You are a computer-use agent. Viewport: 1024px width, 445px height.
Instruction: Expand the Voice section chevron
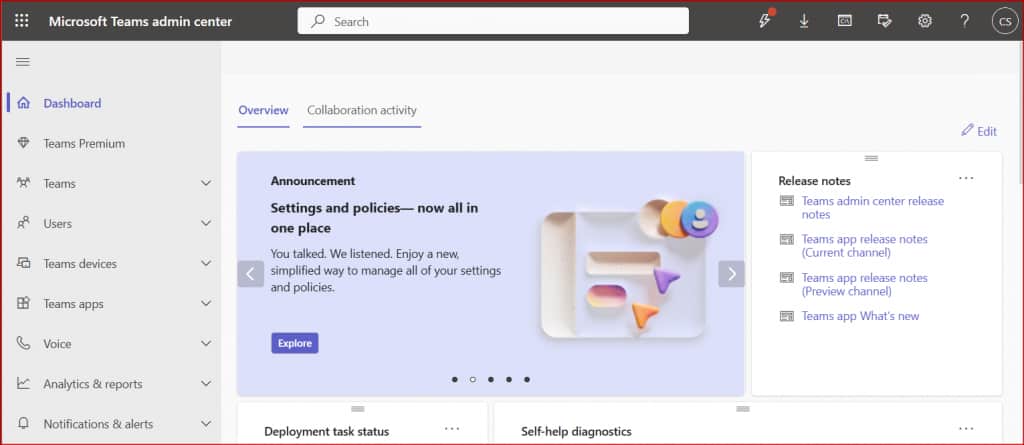[206, 344]
